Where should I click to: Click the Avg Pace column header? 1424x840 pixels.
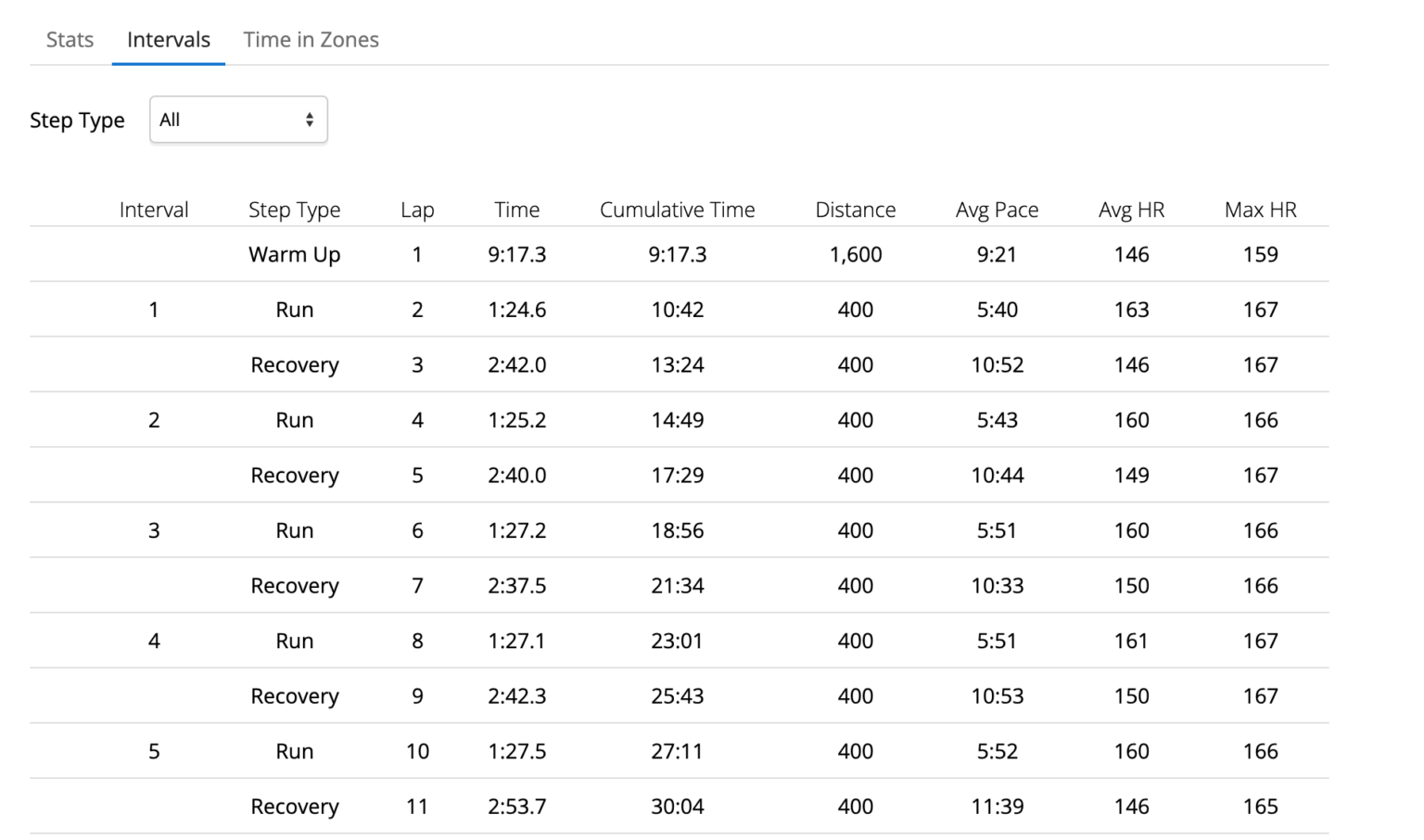[x=998, y=210]
